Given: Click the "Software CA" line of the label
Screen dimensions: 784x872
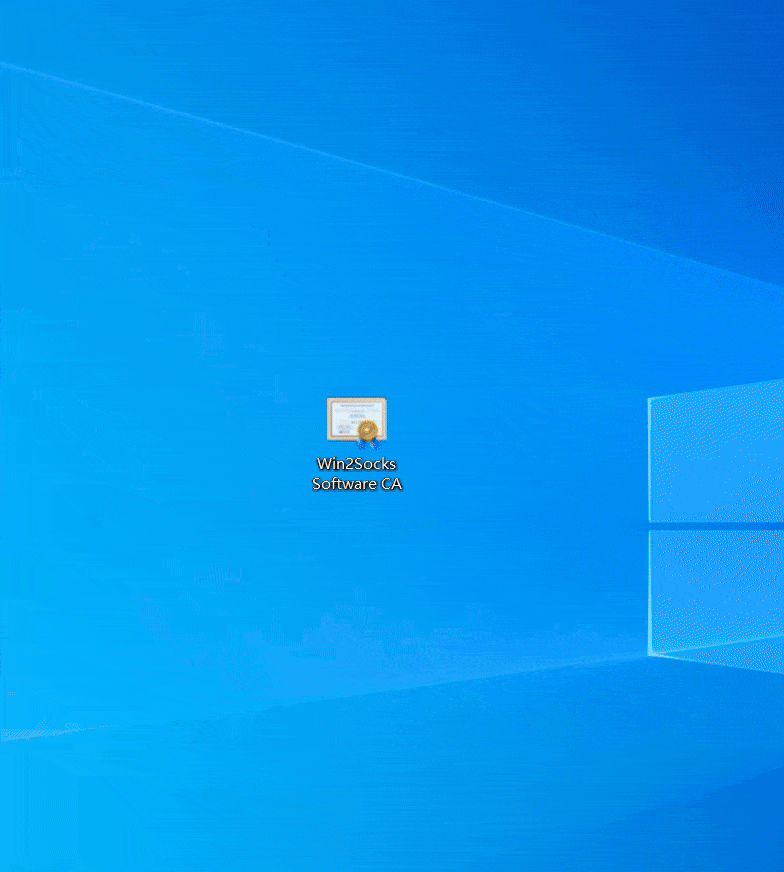Looking at the screenshot, I should [x=356, y=484].
